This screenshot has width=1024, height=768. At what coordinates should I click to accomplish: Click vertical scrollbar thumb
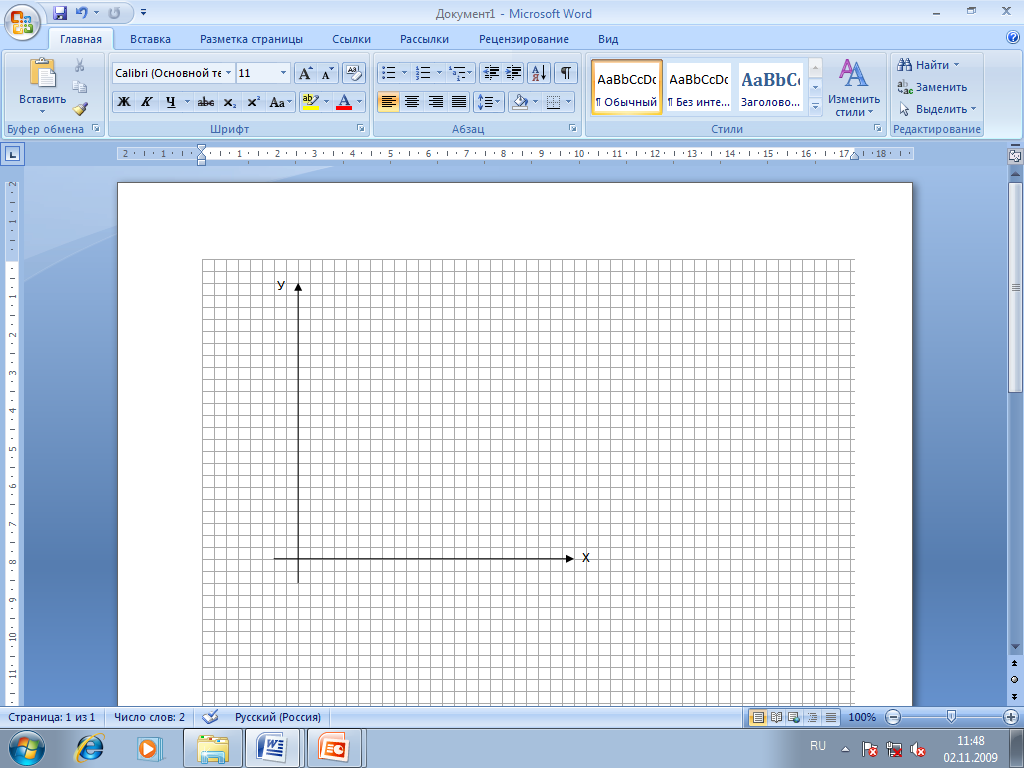click(1015, 287)
